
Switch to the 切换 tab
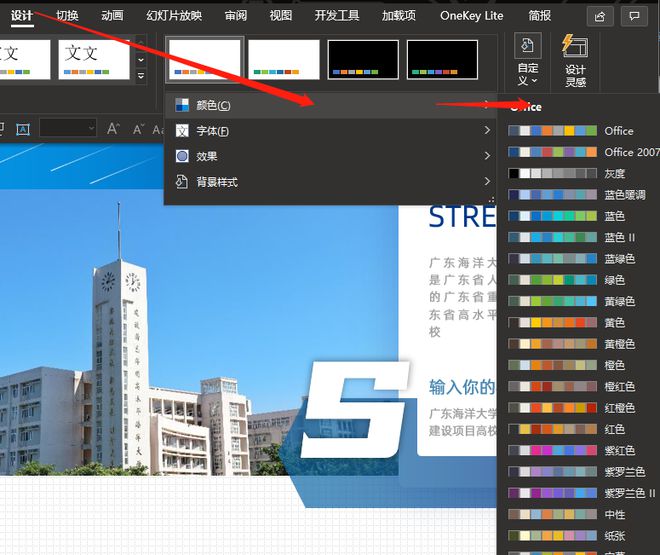click(67, 16)
